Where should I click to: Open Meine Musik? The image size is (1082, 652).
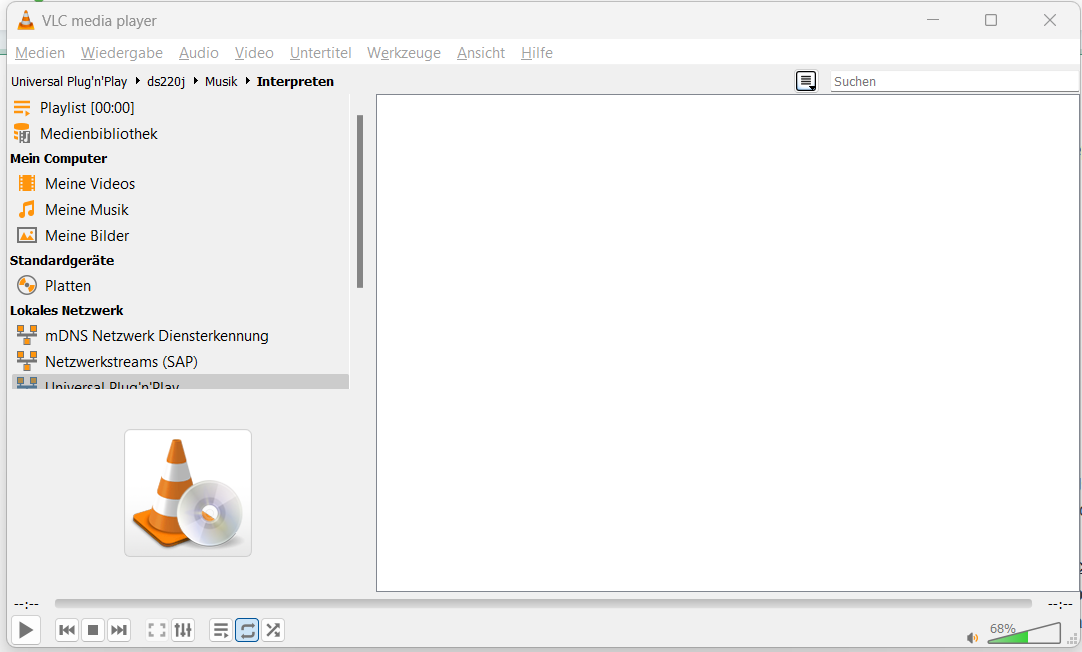[179, 210]
